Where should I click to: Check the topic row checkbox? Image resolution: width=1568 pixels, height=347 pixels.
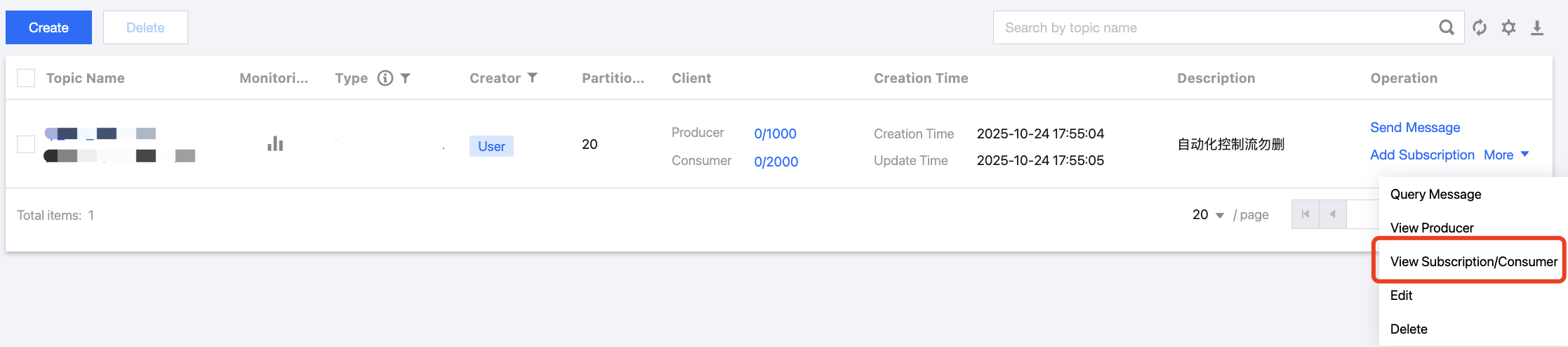pos(26,144)
